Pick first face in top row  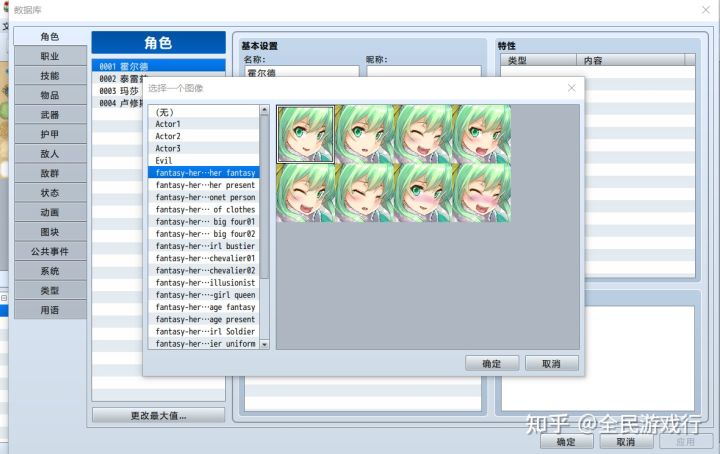pos(305,134)
